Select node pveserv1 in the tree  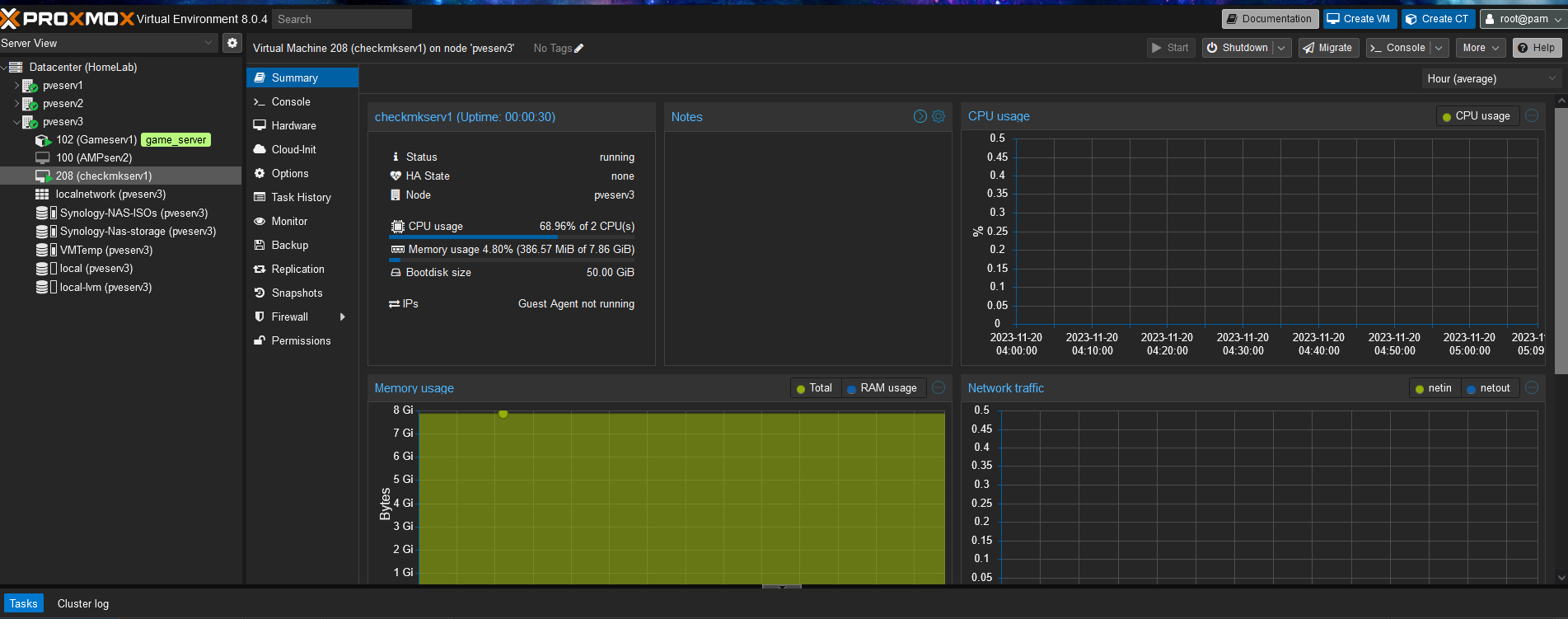coord(63,85)
